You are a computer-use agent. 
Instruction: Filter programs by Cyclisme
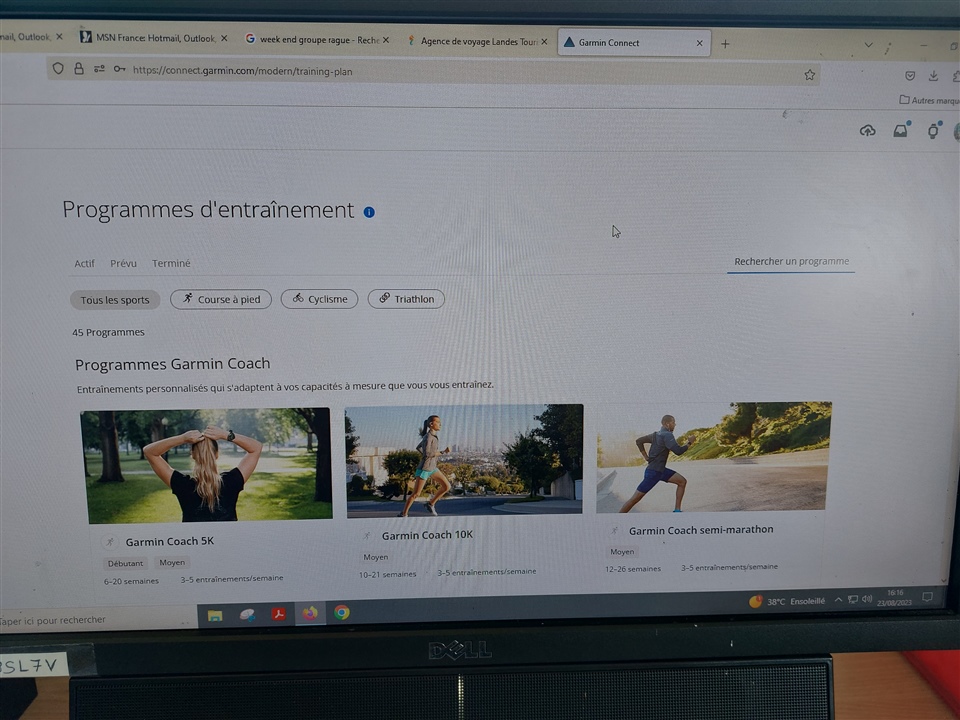click(320, 299)
